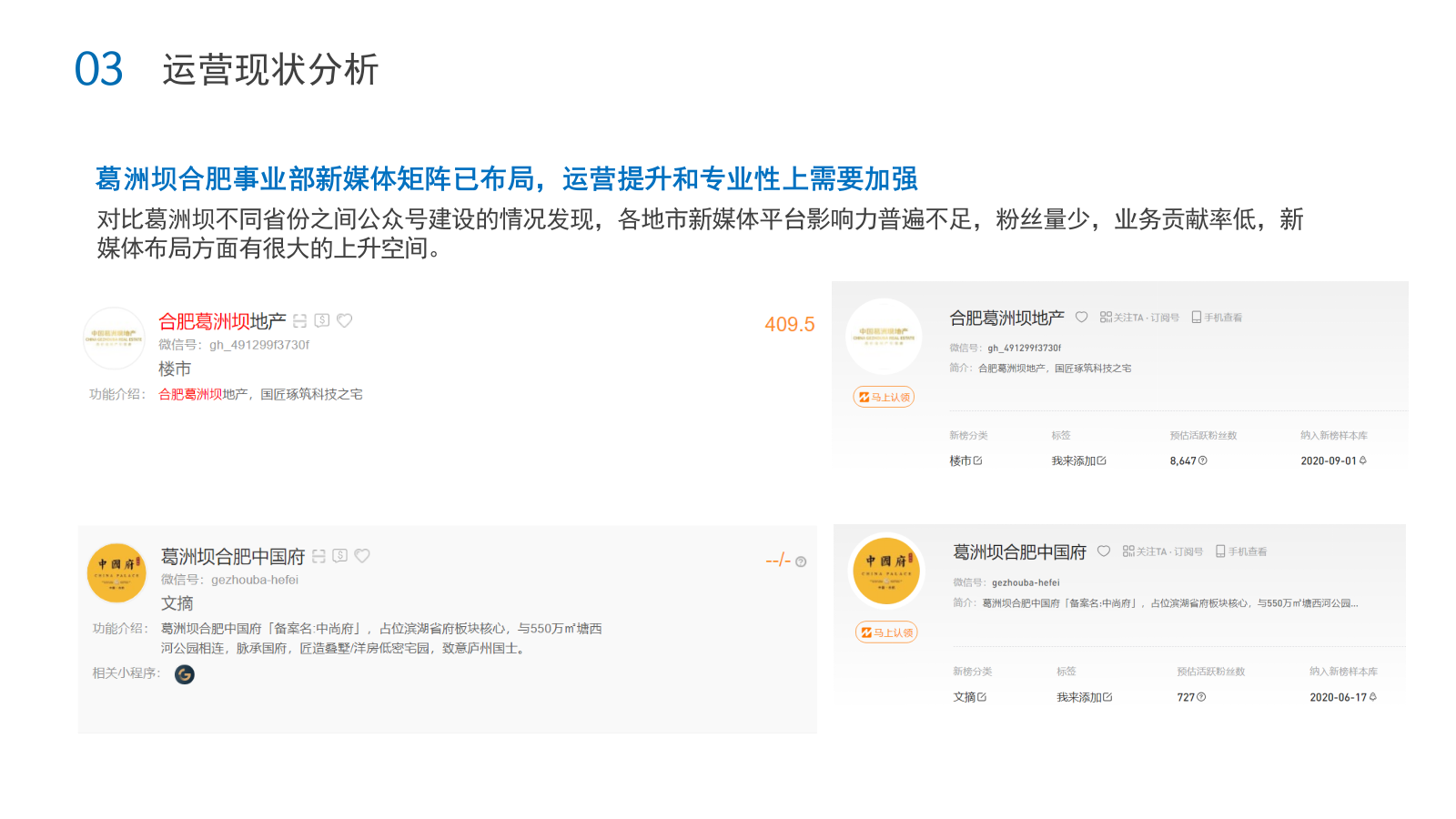This screenshot has height=819, width=1456.
Task: Click the blue headline starting 葛洲坝合肥事业部新媒体矩阵
Action: pyautogui.click(x=506, y=179)
